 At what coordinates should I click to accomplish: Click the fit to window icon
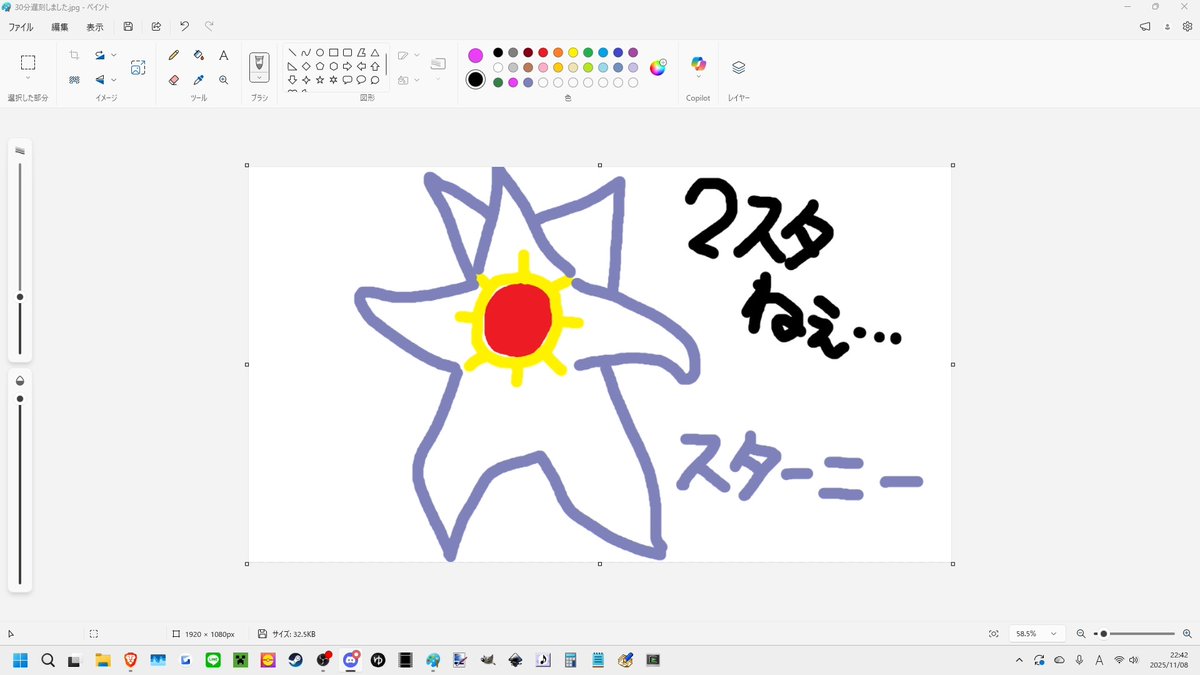[x=993, y=634]
